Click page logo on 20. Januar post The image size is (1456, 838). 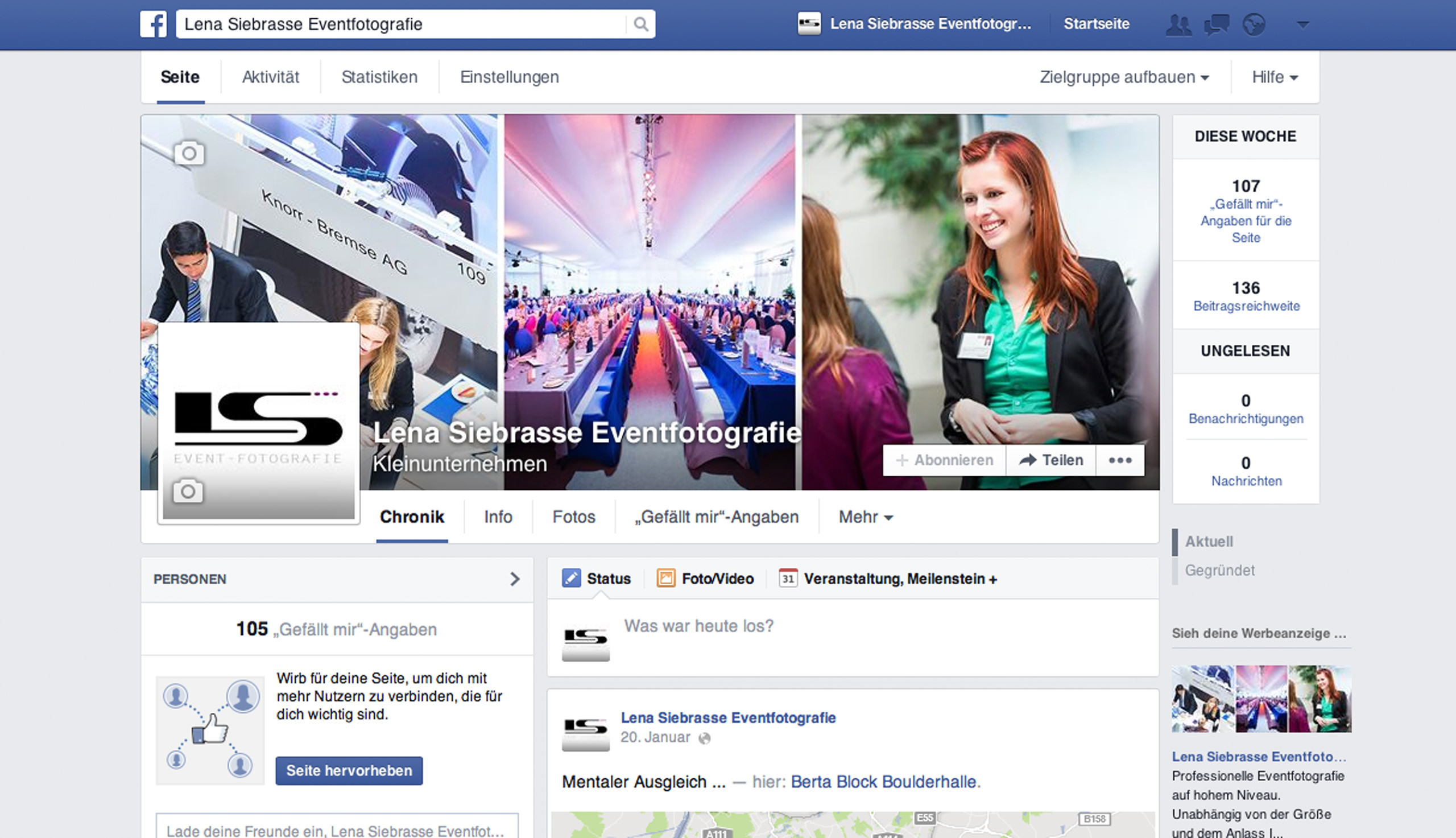tap(586, 727)
